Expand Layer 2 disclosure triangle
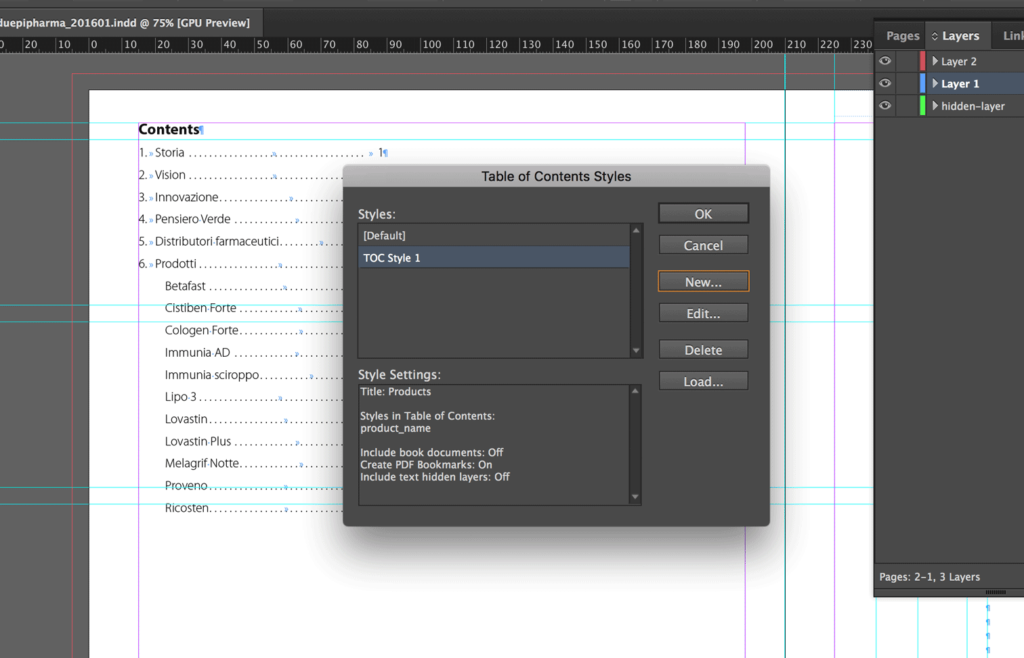1024x658 pixels. pyautogui.click(x=935, y=62)
